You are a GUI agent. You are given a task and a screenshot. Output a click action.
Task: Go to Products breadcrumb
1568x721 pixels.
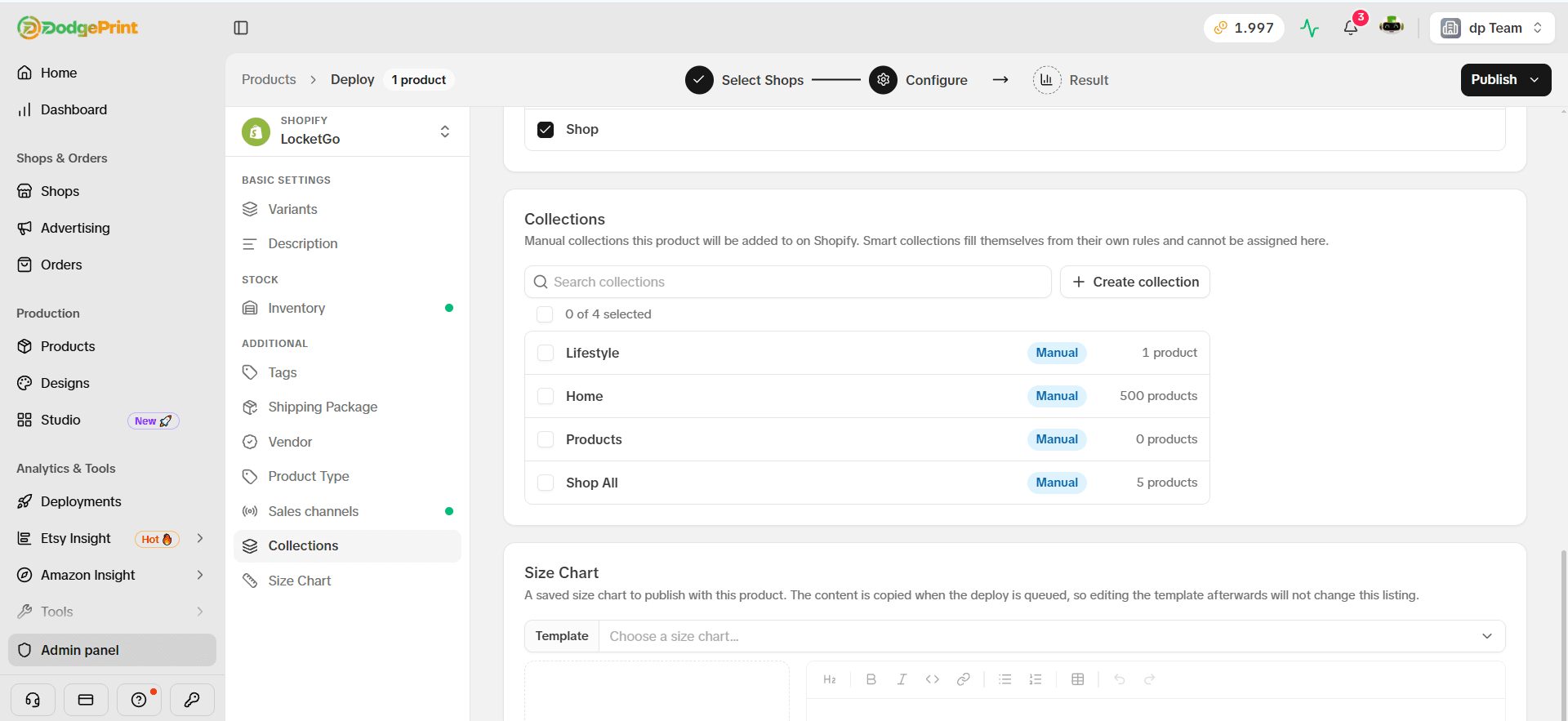[x=269, y=79]
